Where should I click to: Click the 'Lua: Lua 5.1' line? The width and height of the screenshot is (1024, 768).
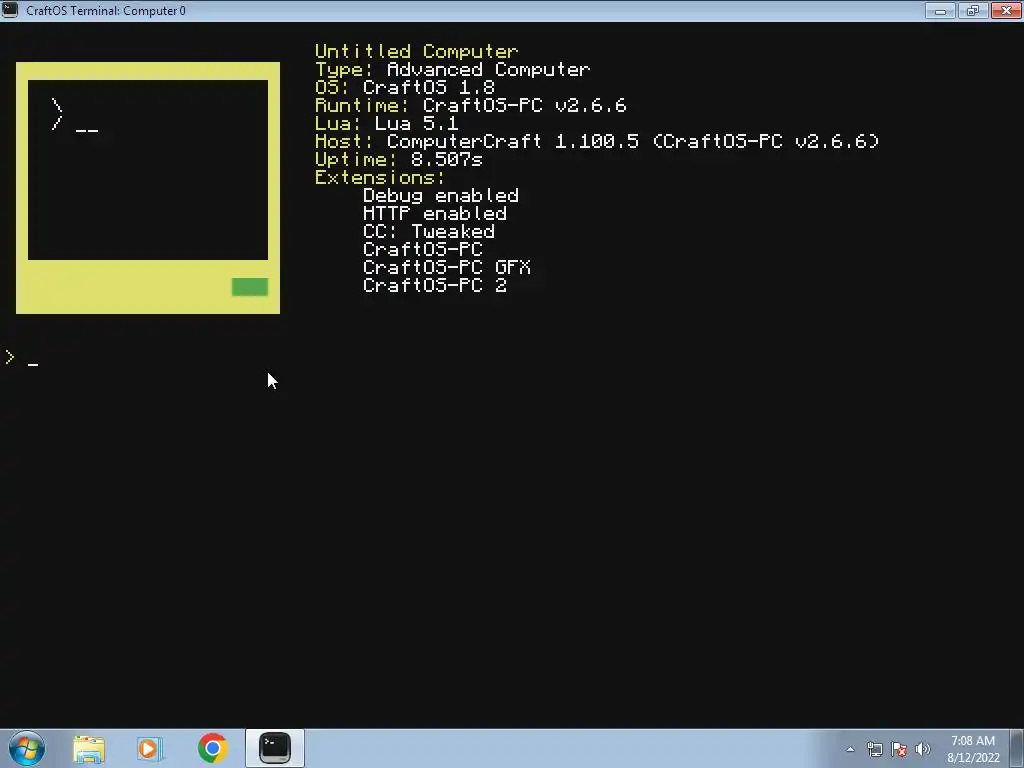(387, 123)
